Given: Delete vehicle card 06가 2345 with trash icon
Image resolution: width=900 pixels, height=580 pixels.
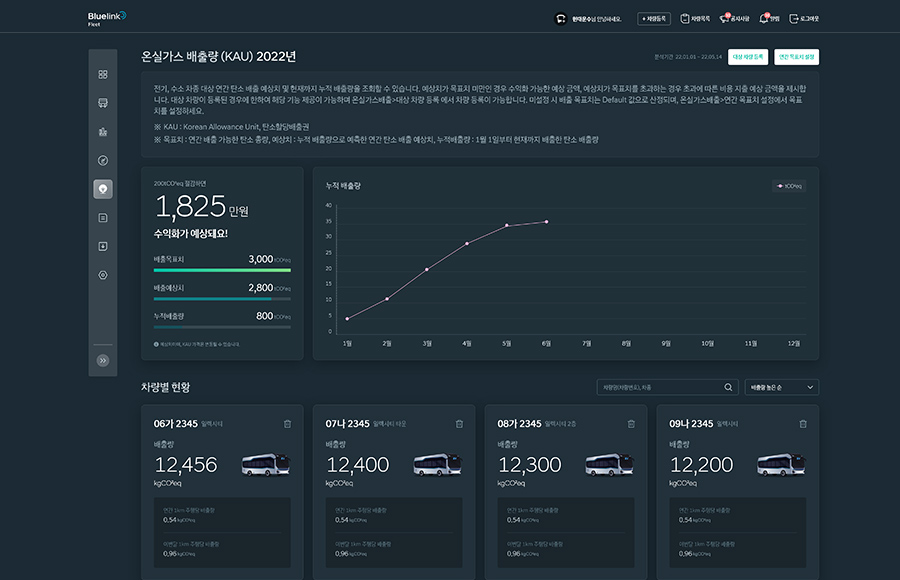Looking at the screenshot, I should point(287,424).
